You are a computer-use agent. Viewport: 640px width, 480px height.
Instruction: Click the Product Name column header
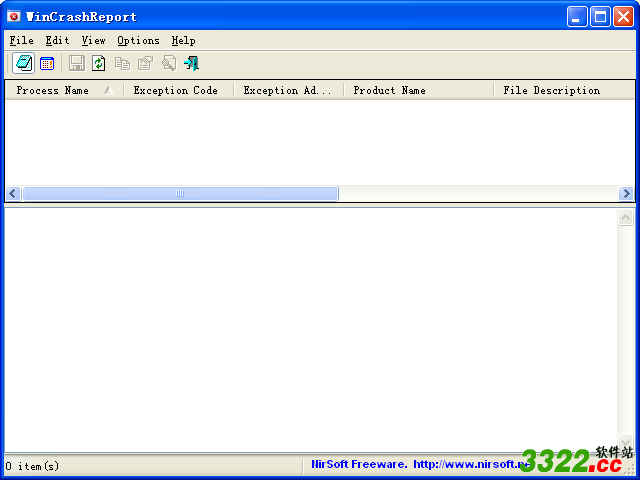pyautogui.click(x=389, y=90)
